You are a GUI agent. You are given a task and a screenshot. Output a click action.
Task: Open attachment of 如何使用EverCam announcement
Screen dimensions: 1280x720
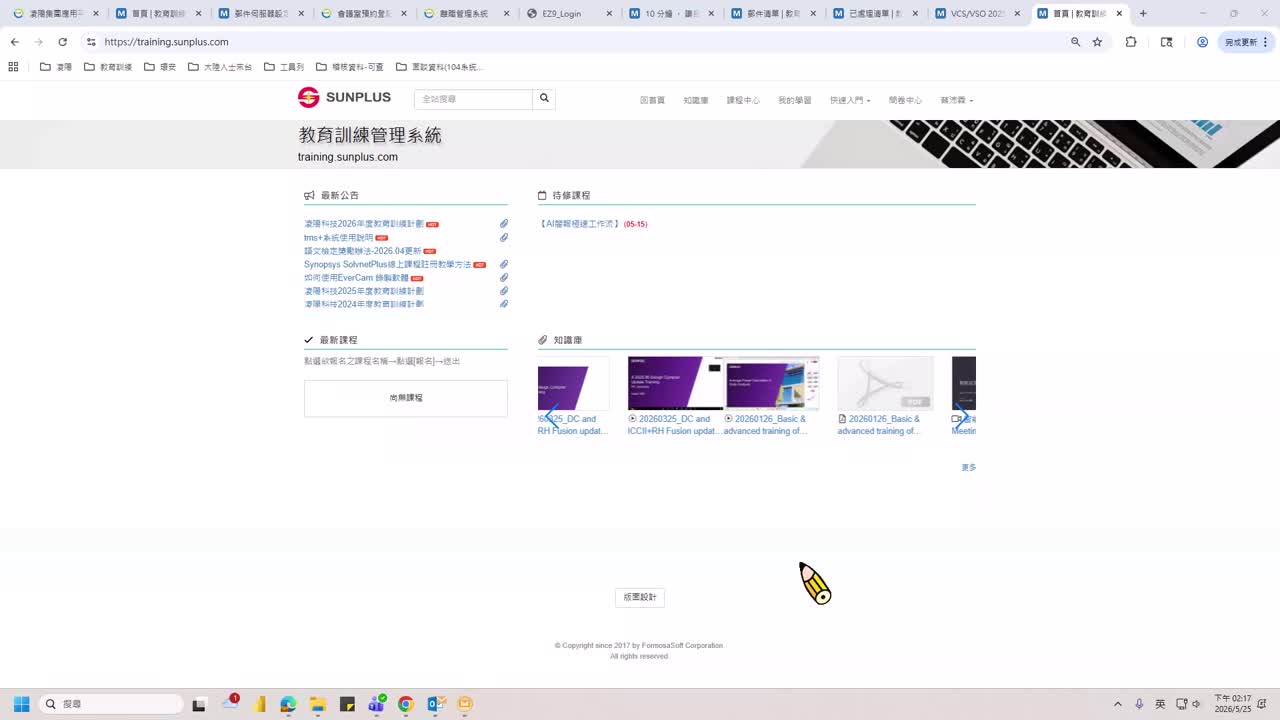(x=504, y=278)
